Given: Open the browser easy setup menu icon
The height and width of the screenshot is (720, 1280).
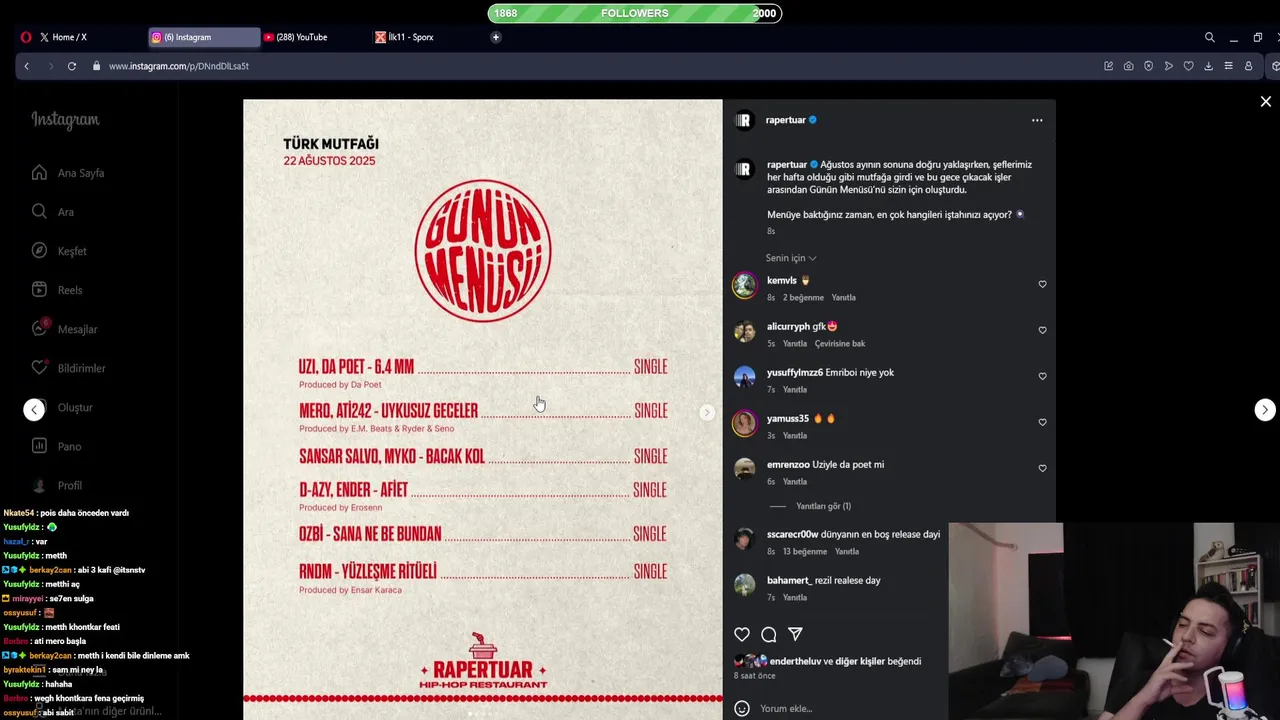Looking at the screenshot, I should point(1228,66).
